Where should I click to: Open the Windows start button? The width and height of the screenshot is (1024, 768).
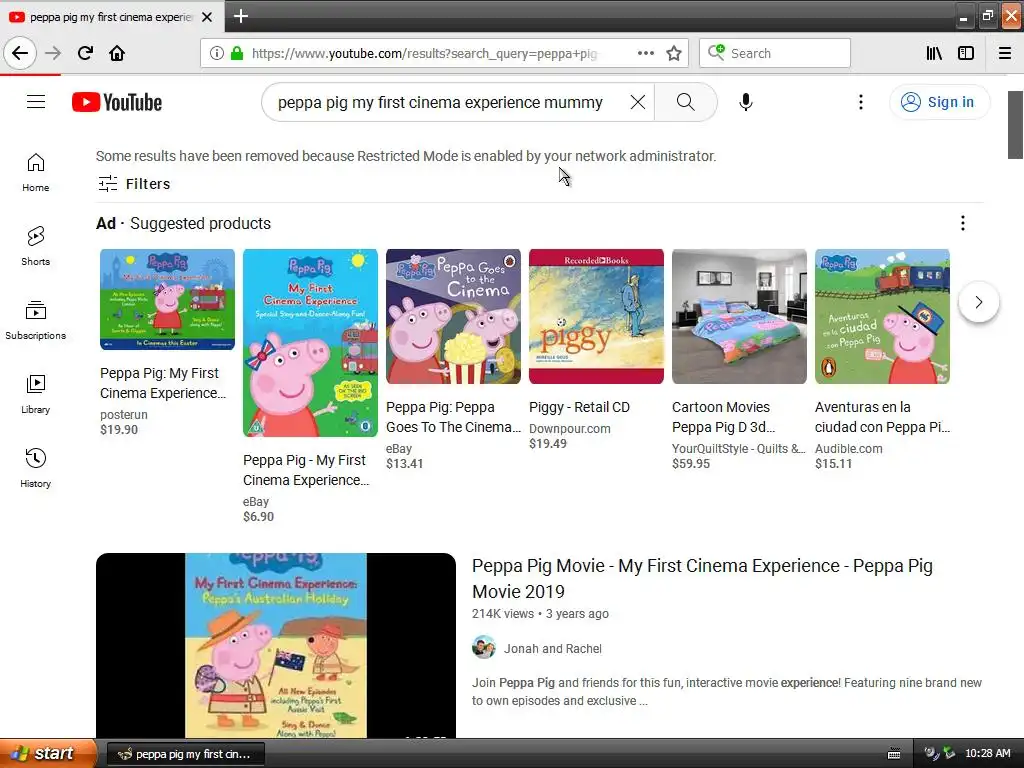(48, 754)
